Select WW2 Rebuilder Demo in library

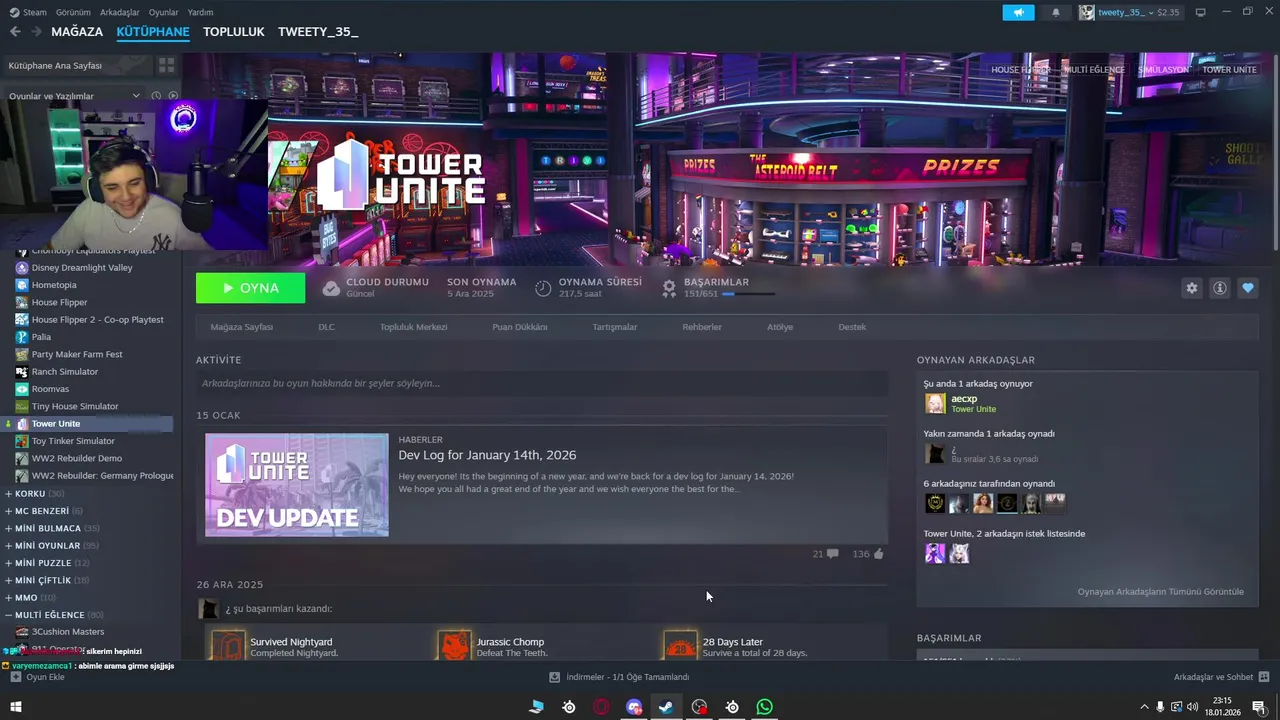[x=77, y=458]
